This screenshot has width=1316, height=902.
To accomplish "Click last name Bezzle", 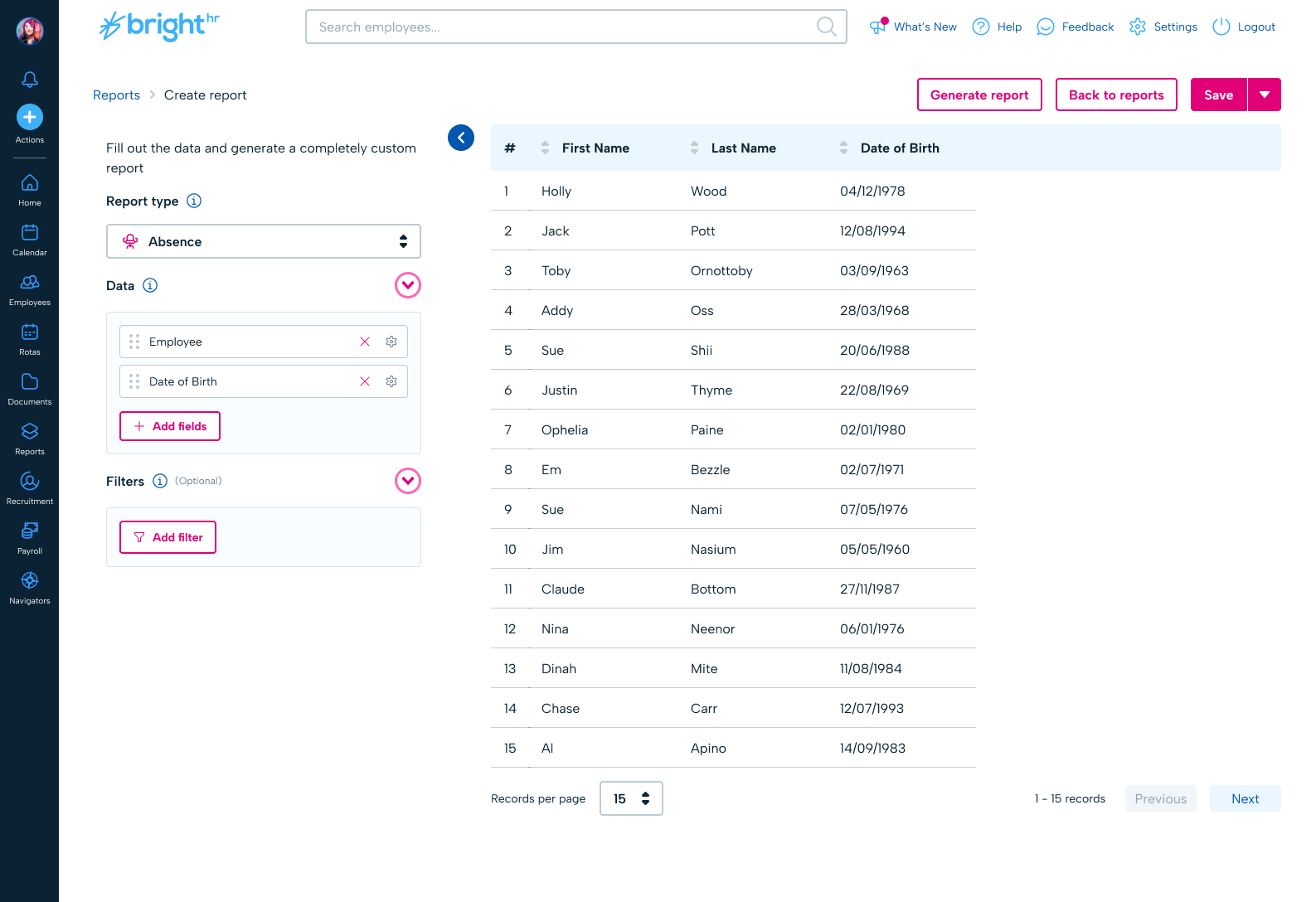I will (711, 469).
